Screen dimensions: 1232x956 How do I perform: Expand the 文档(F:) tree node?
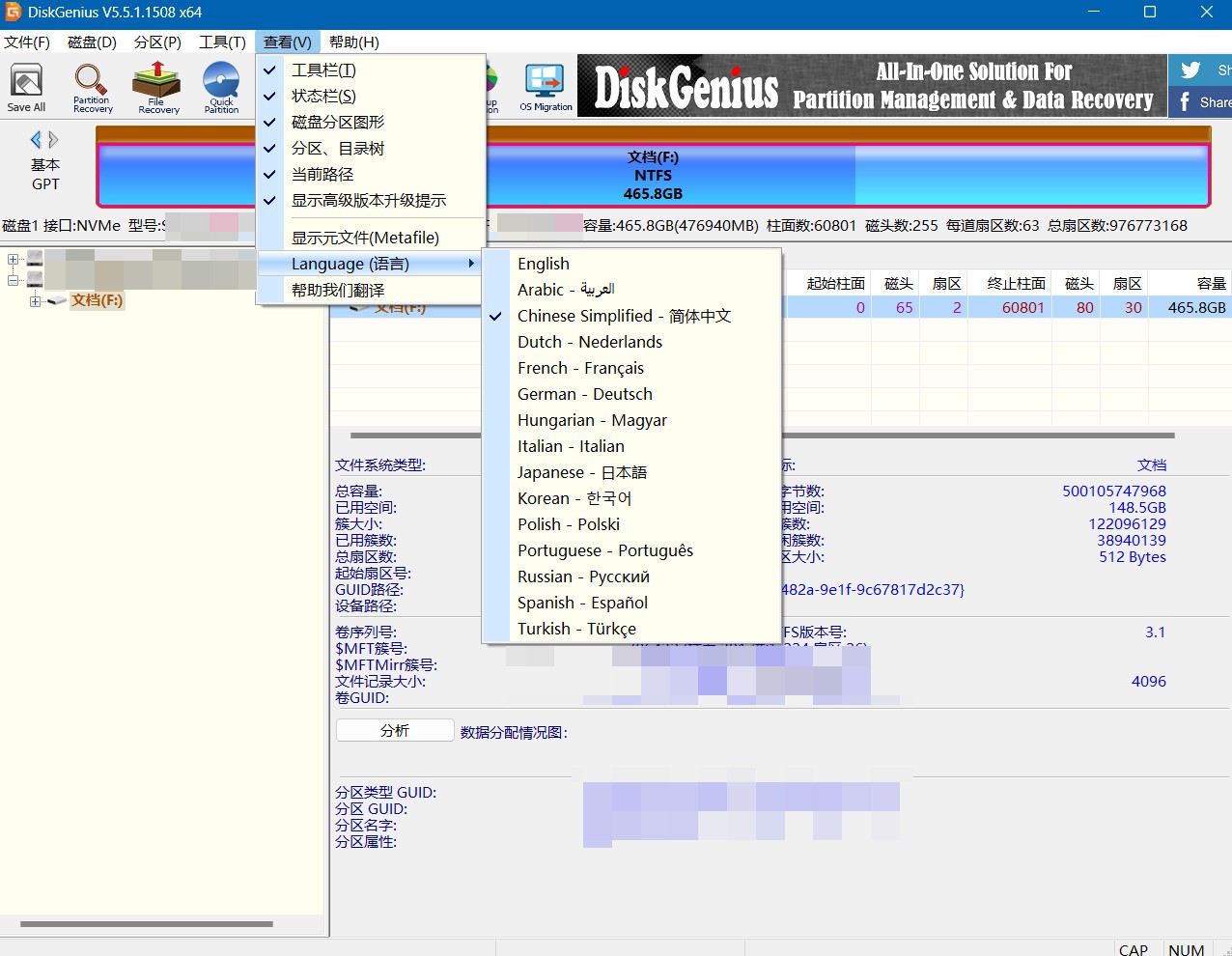35,301
